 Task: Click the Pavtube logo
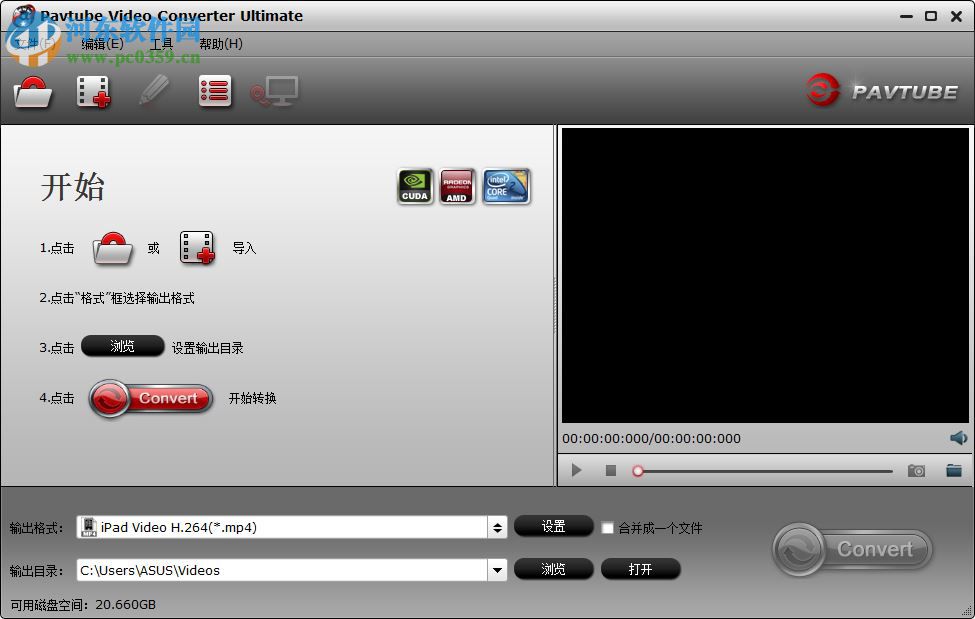click(x=882, y=91)
